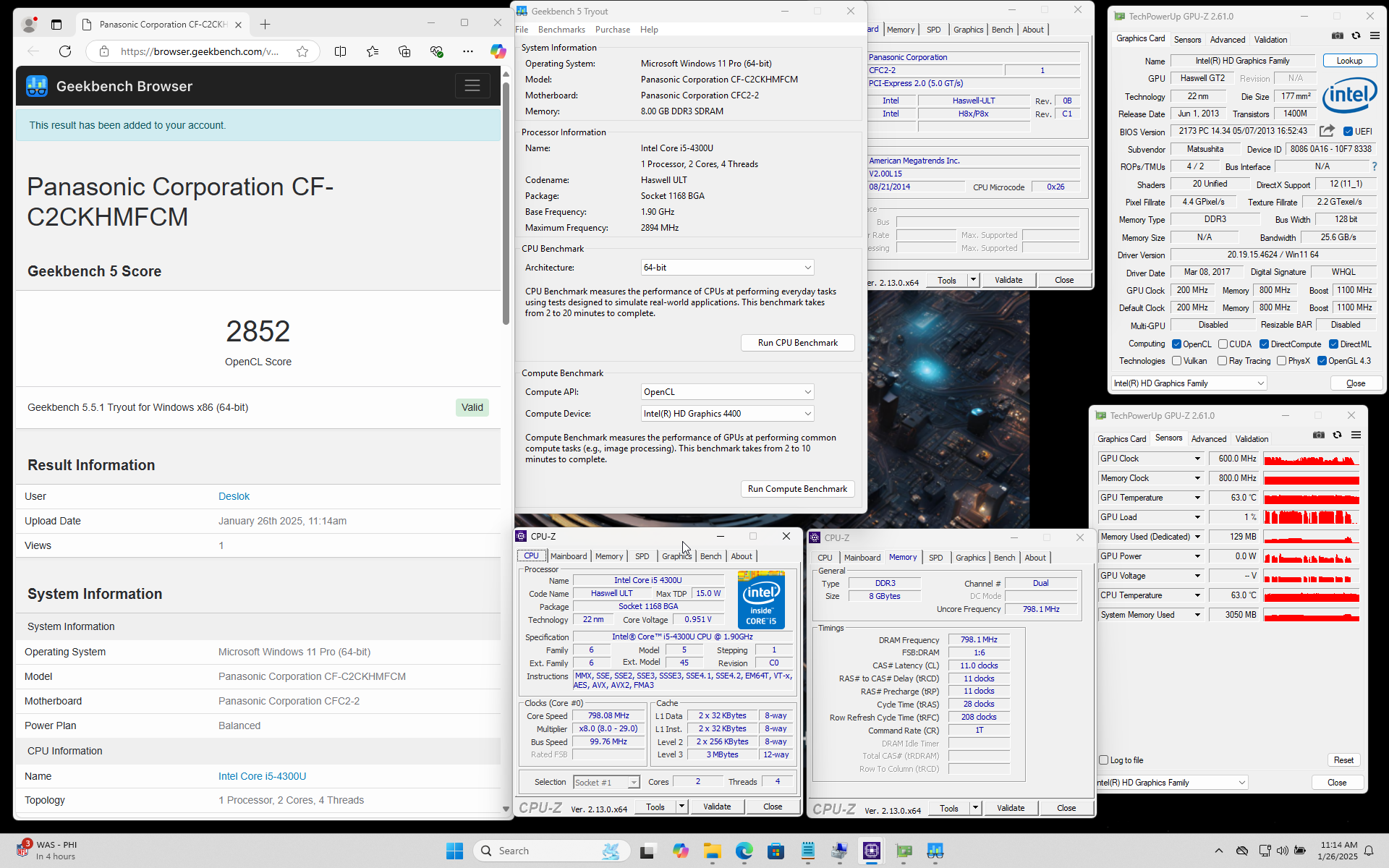Open Copilot in Edge toolbar

[498, 51]
